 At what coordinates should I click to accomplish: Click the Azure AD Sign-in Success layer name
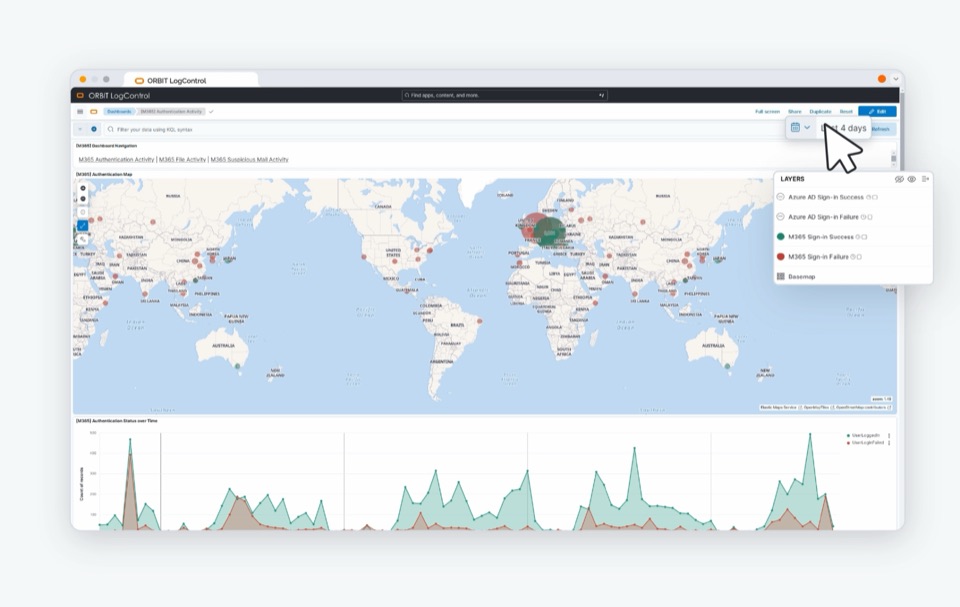[825, 197]
